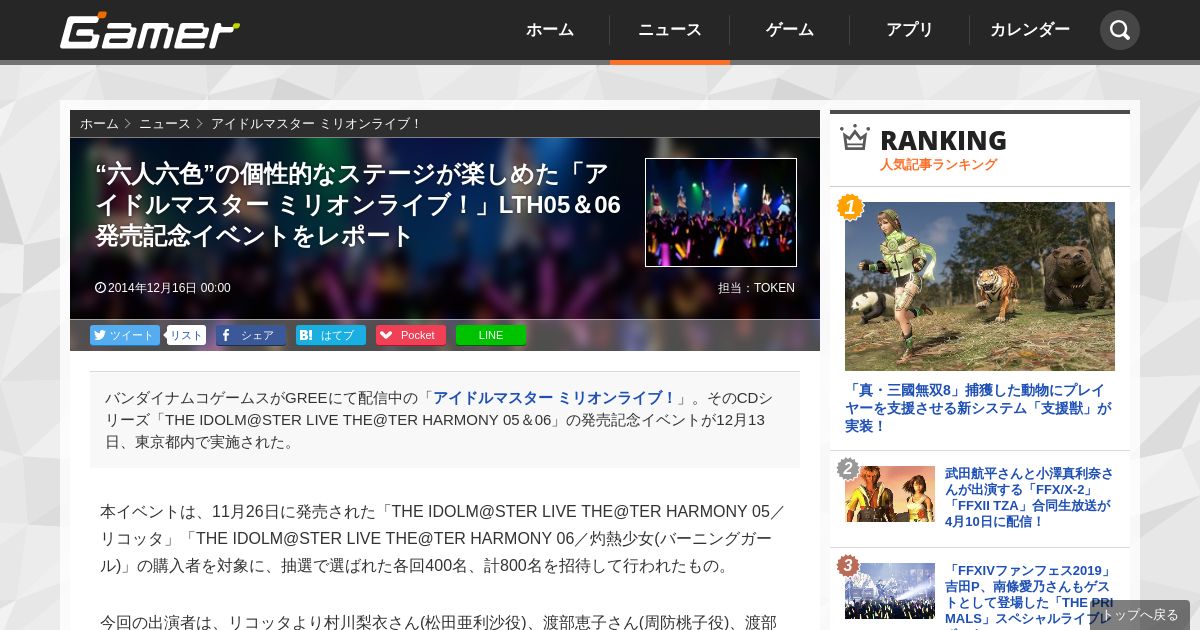Go to ホーム in top navigation
This screenshot has width=1200, height=630.
[550, 30]
